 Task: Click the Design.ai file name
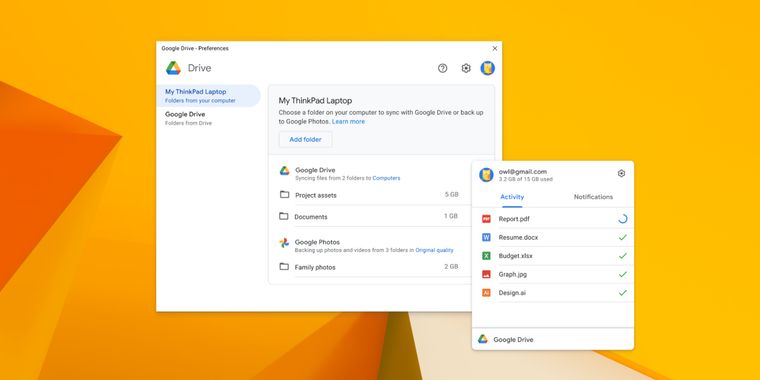click(x=512, y=293)
